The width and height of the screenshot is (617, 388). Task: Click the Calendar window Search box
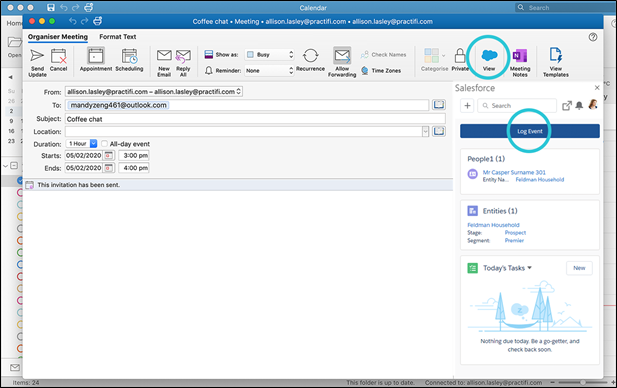[x=565, y=7]
